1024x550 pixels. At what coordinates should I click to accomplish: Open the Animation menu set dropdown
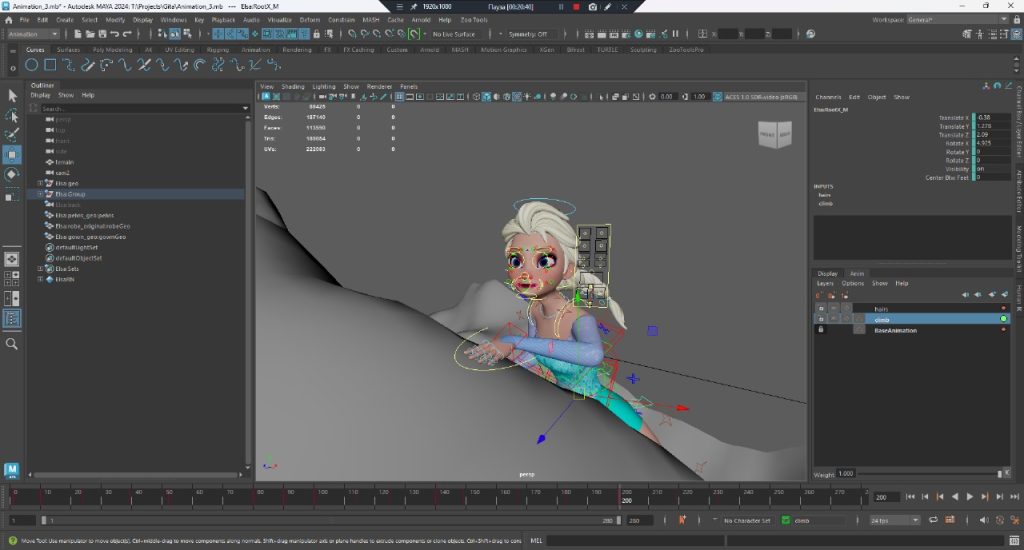[x=33, y=34]
